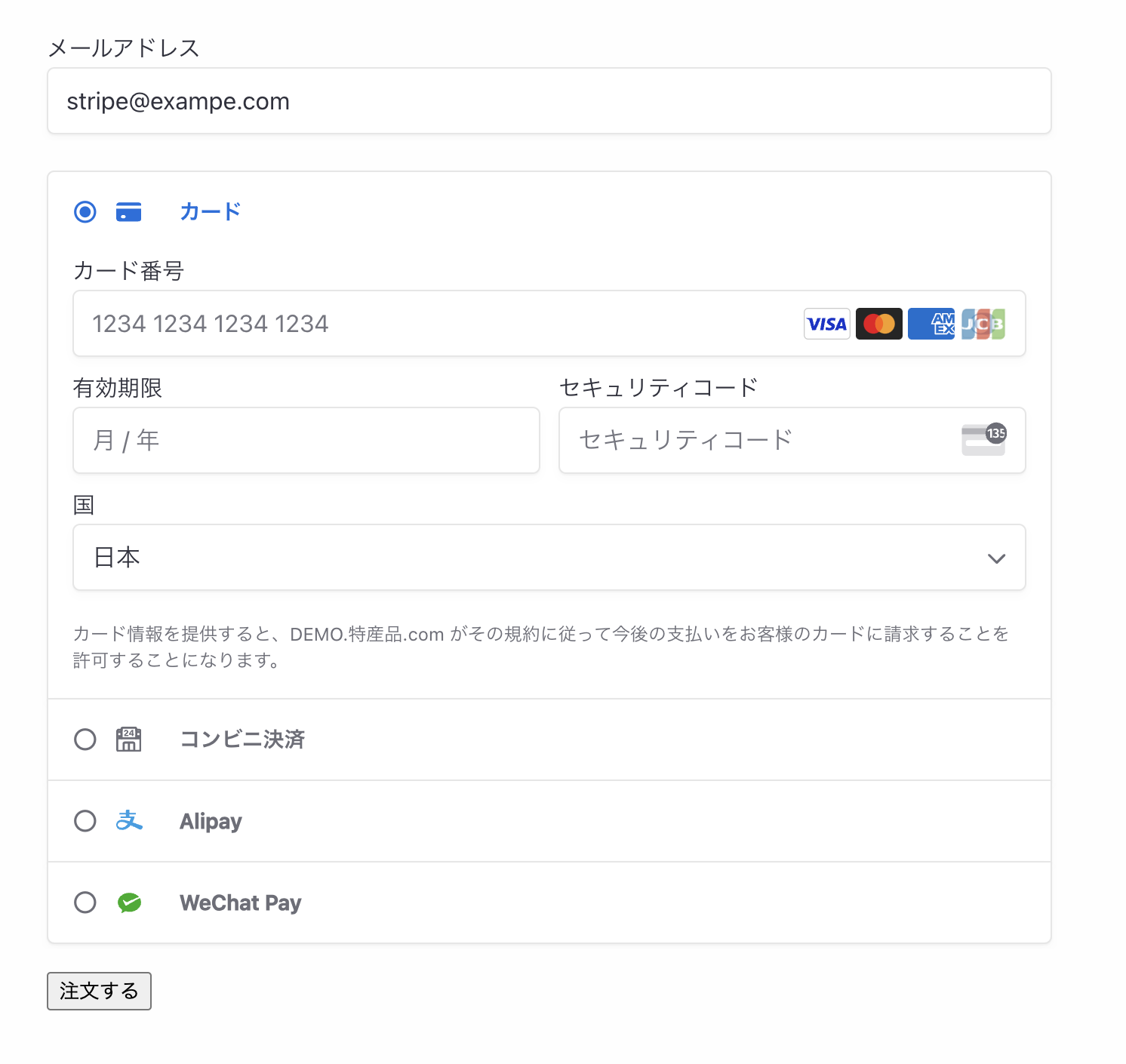Click the JCB brand icon
Viewport: 1126px width, 1064px height.
pos(982,324)
